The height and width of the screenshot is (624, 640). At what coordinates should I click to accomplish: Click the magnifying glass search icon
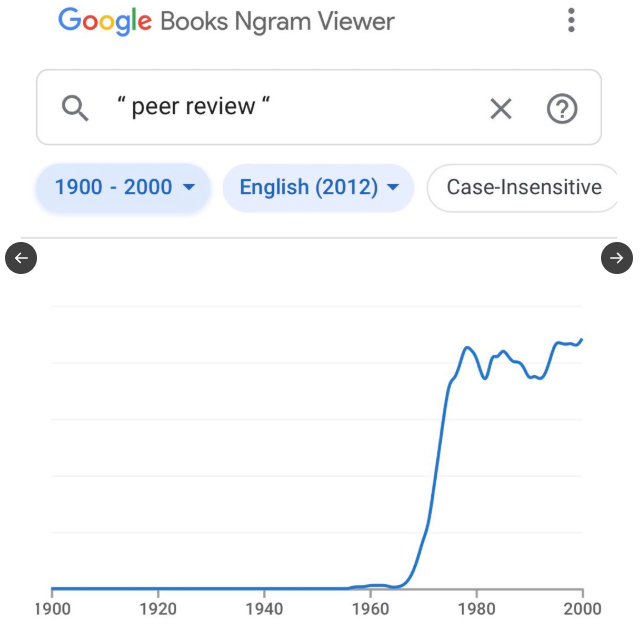point(75,107)
